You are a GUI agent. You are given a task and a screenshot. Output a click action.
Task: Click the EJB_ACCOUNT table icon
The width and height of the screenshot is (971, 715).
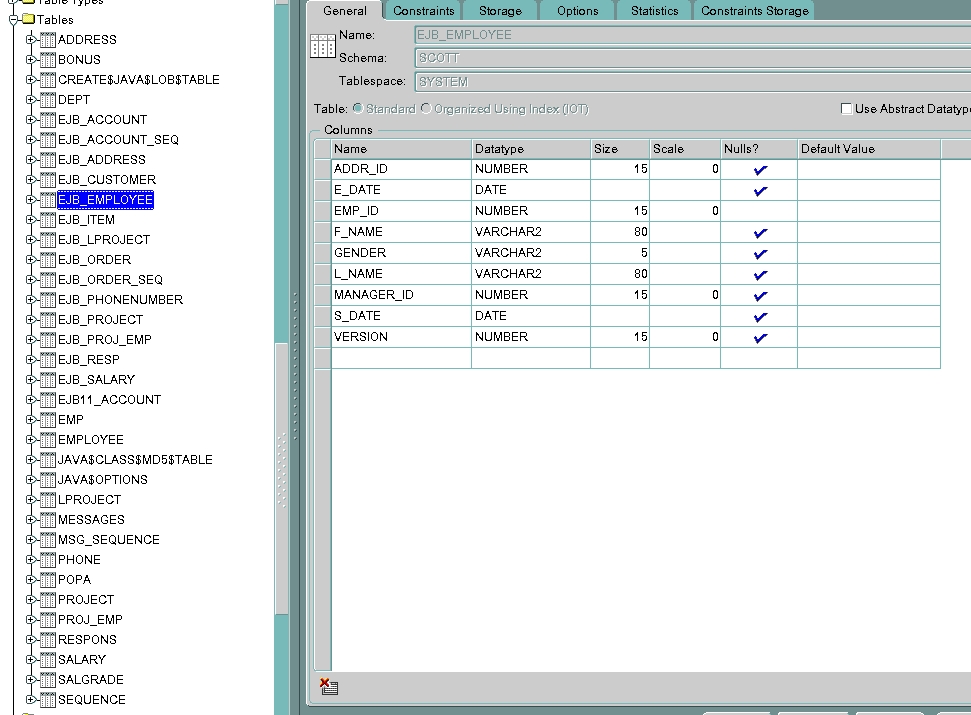tap(48, 119)
